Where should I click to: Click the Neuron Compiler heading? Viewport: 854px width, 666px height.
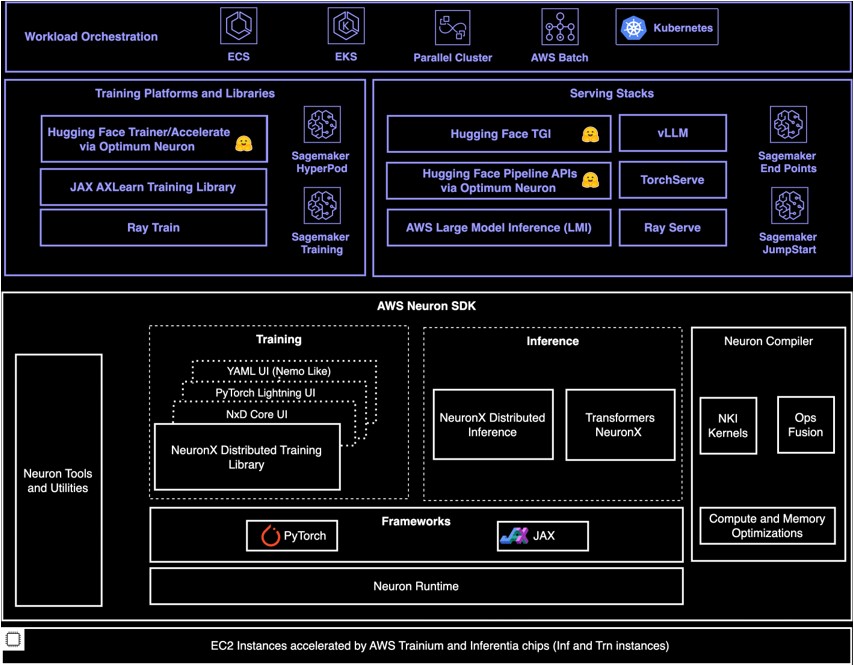[768, 341]
